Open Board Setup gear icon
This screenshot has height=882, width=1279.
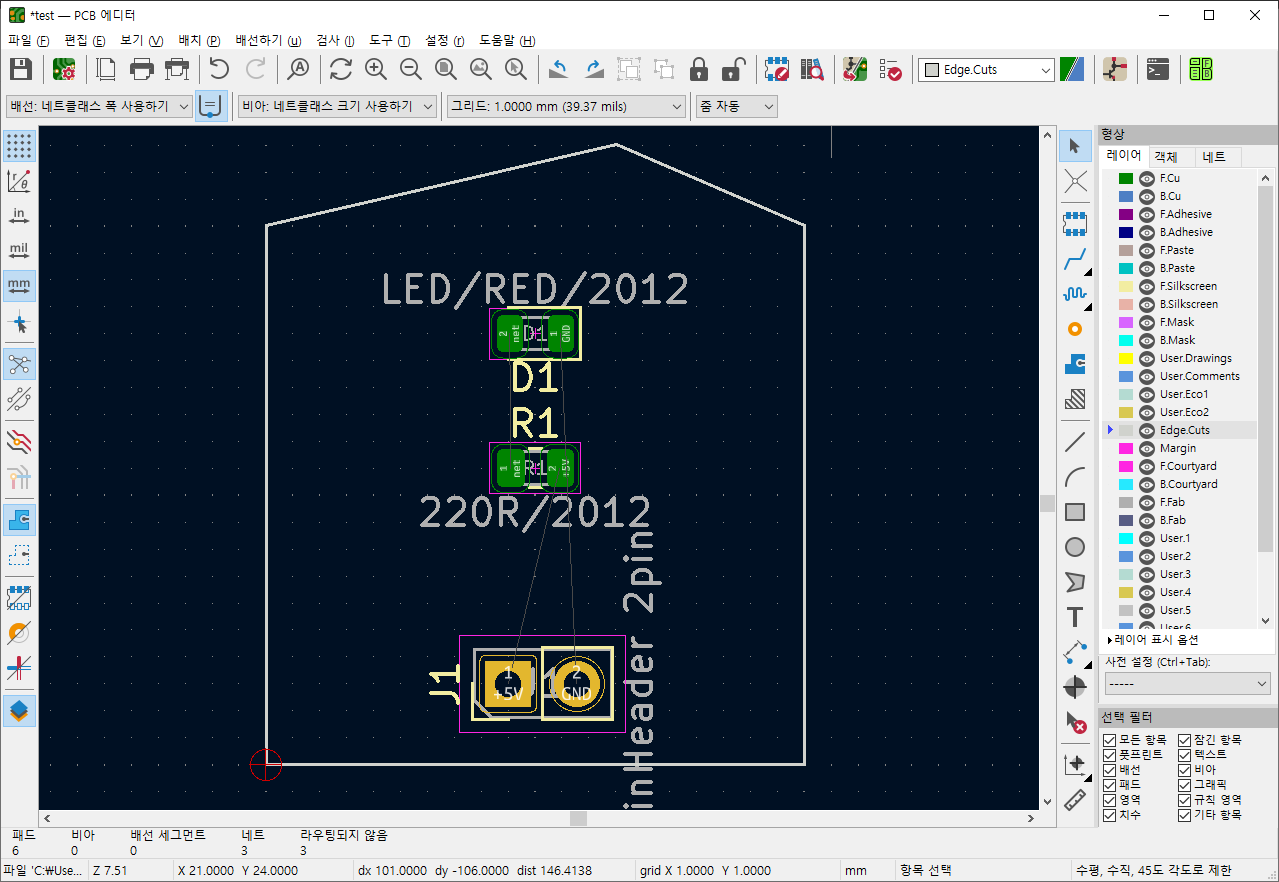pyautogui.click(x=65, y=69)
